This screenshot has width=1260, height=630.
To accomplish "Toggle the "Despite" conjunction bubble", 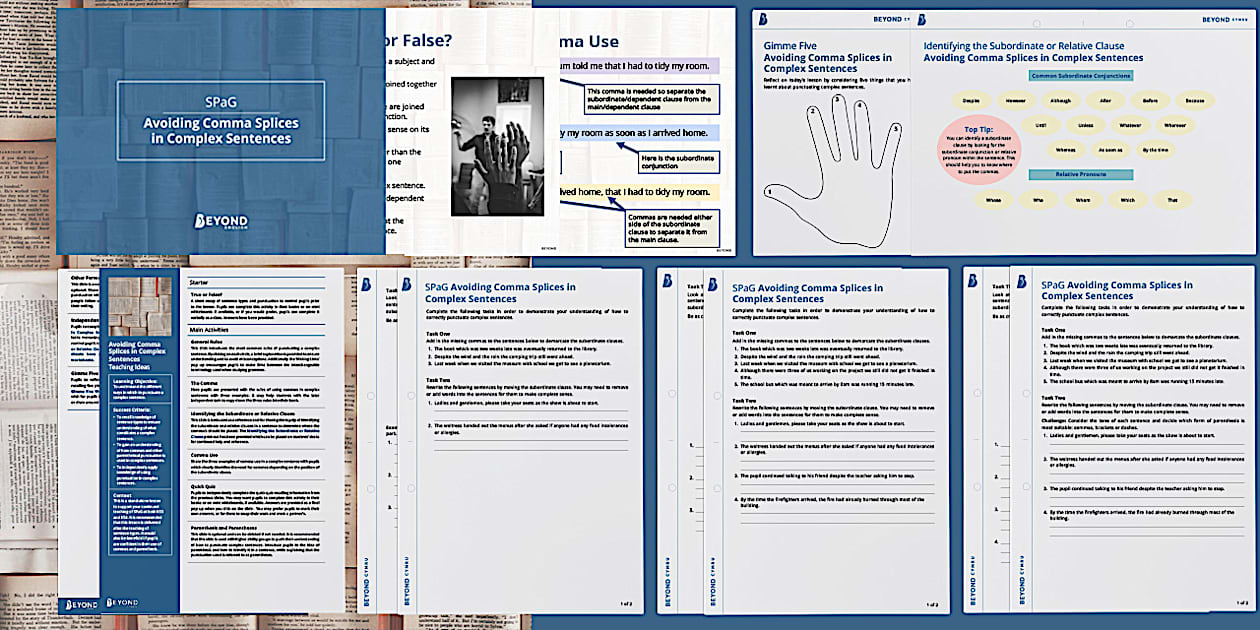I will [972, 100].
